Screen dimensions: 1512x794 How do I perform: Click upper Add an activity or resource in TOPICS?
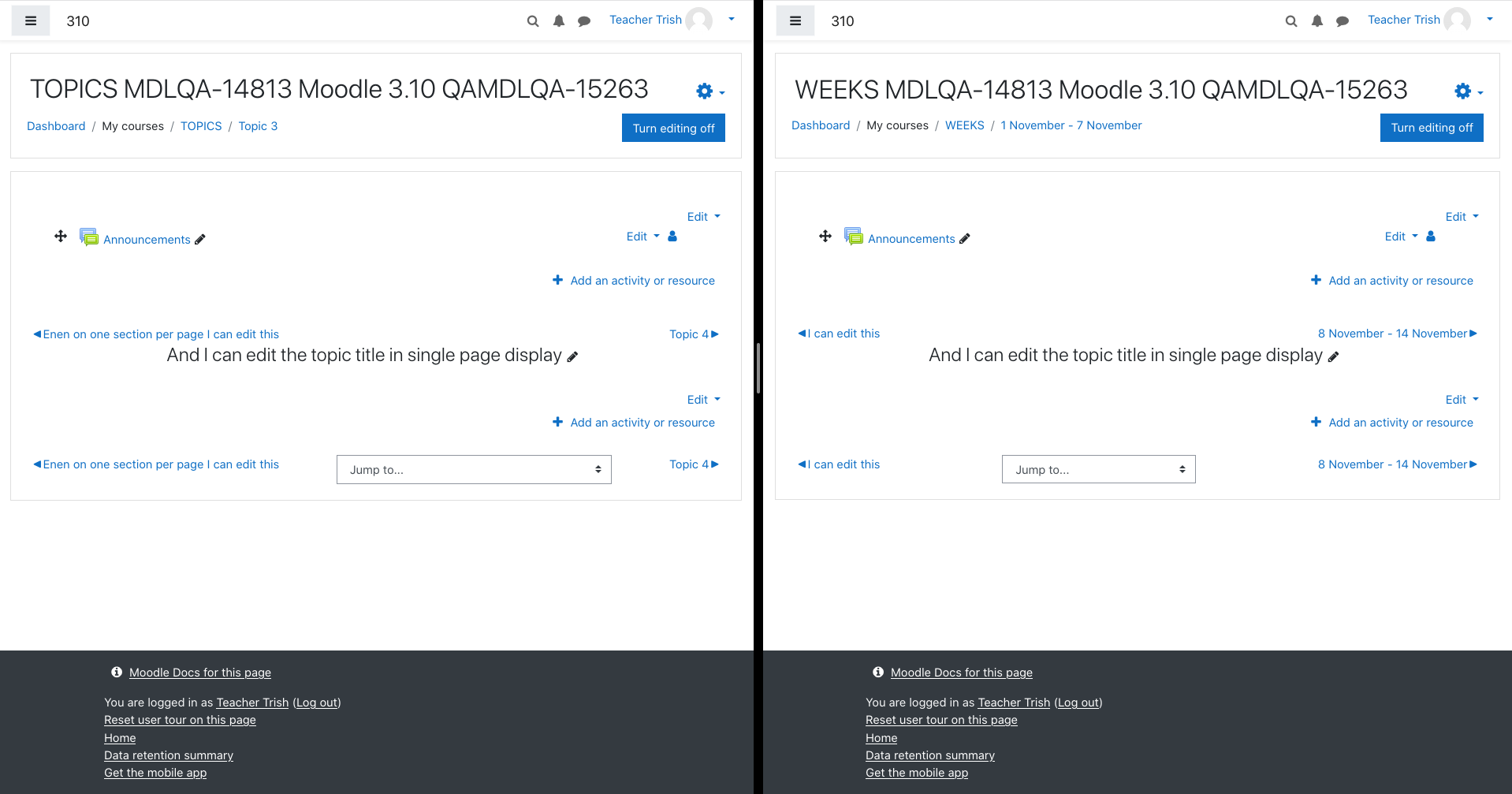coord(634,281)
